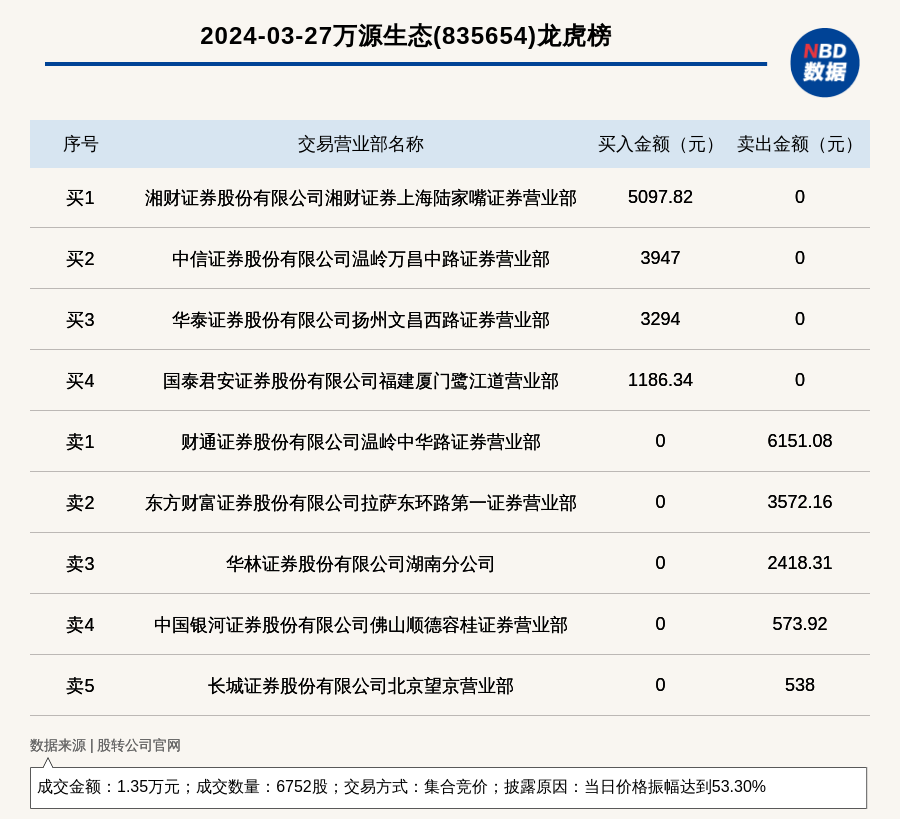The width and height of the screenshot is (900, 819).
Task: Select 湘财证券上海陆家嘴证券营业部 name cell
Action: pos(360,198)
